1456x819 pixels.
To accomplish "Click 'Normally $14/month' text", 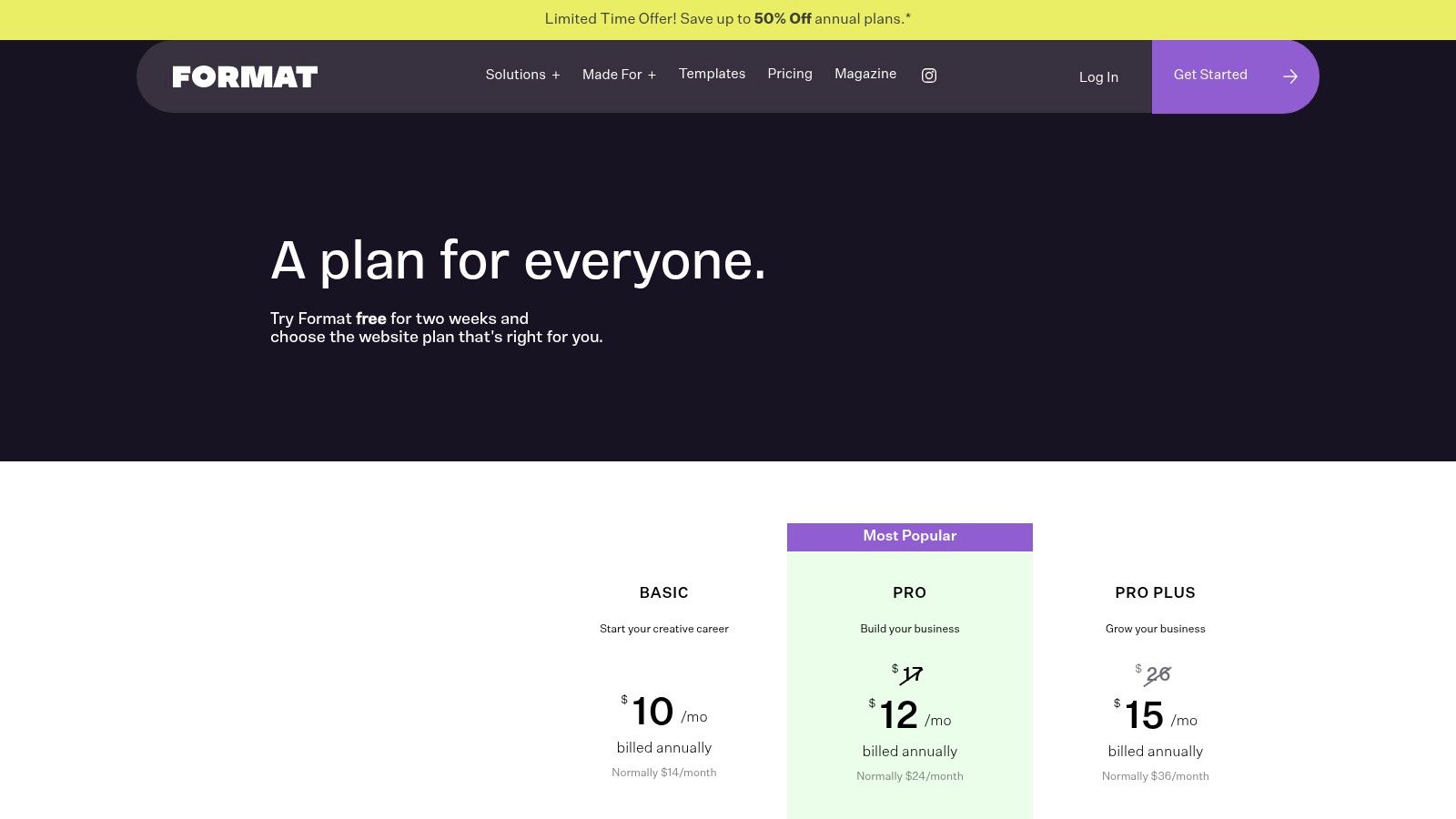I will click(664, 773).
